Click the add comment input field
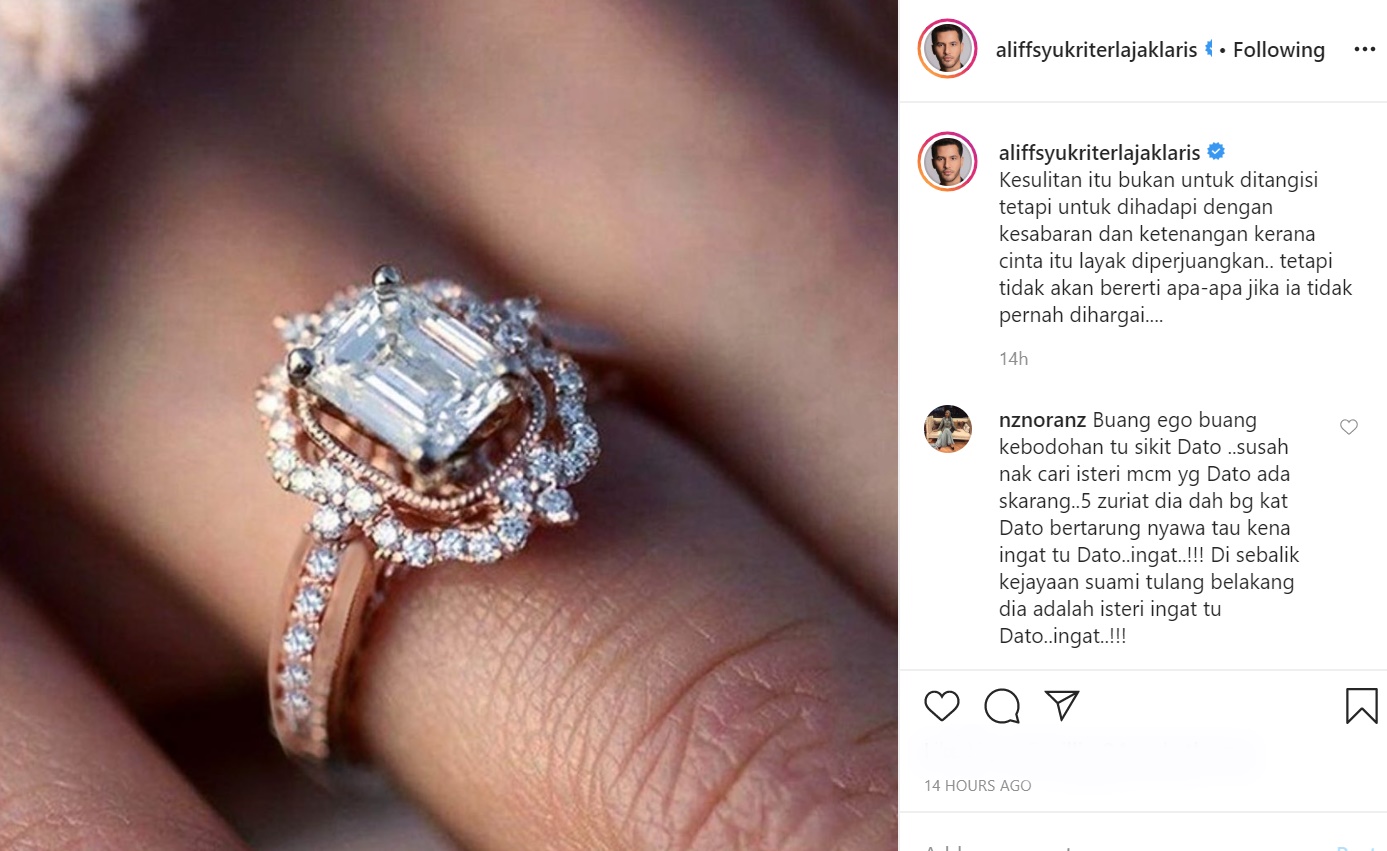The width and height of the screenshot is (1387, 851). (1120, 847)
